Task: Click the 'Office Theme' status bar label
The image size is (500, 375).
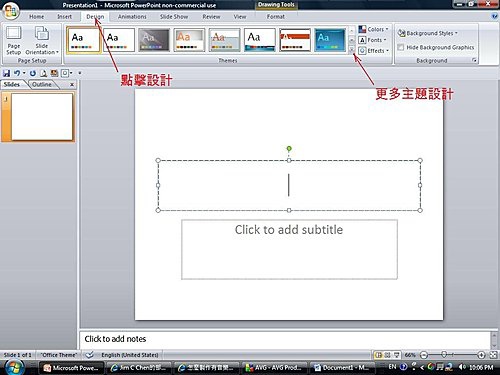Action: tap(58, 355)
